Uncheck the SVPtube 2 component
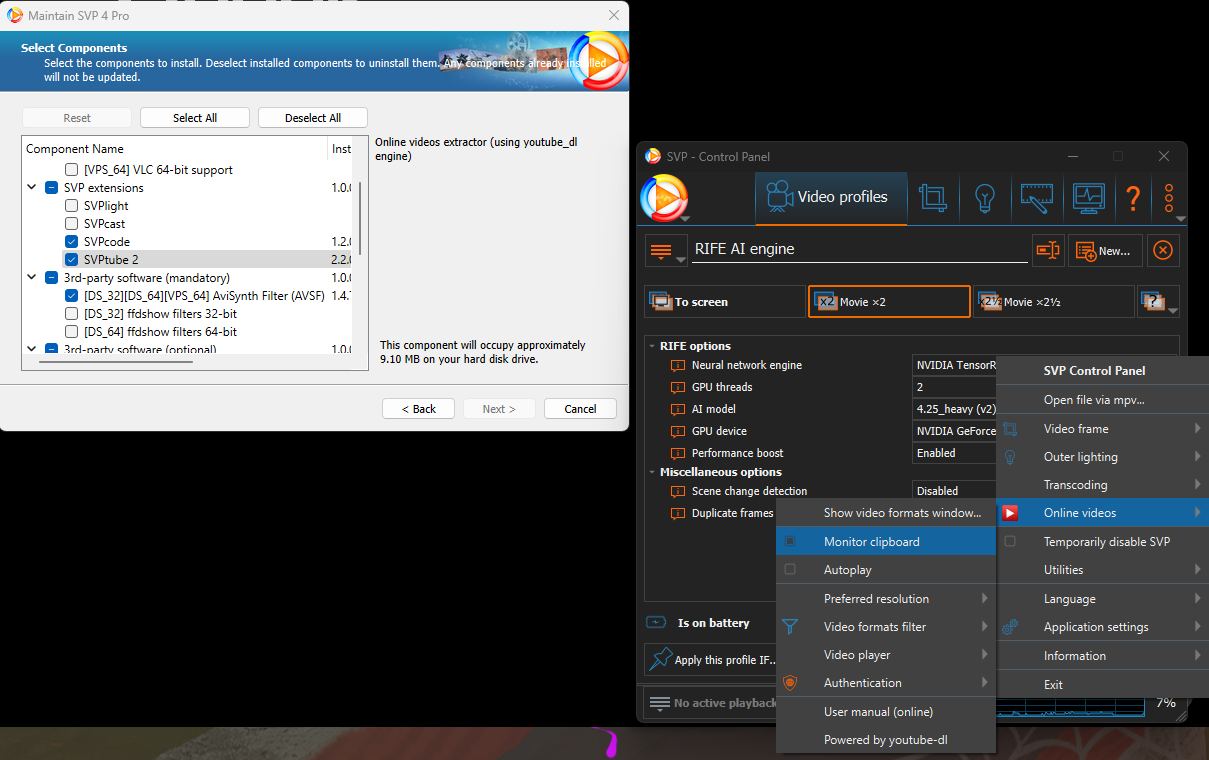 pyautogui.click(x=71, y=260)
